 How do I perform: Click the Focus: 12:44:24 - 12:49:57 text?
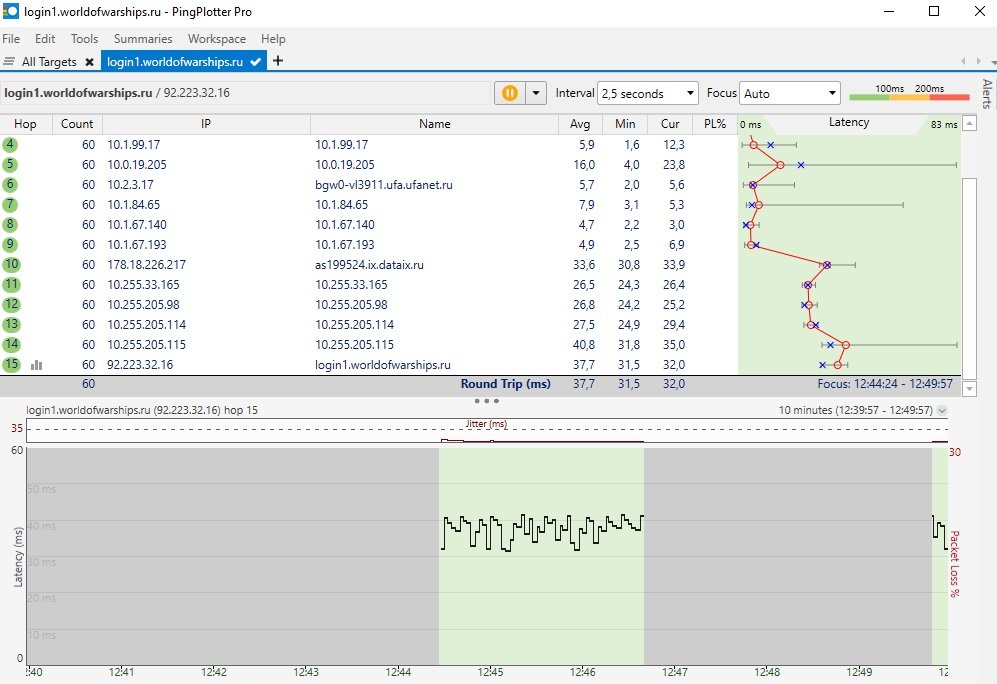(885, 384)
